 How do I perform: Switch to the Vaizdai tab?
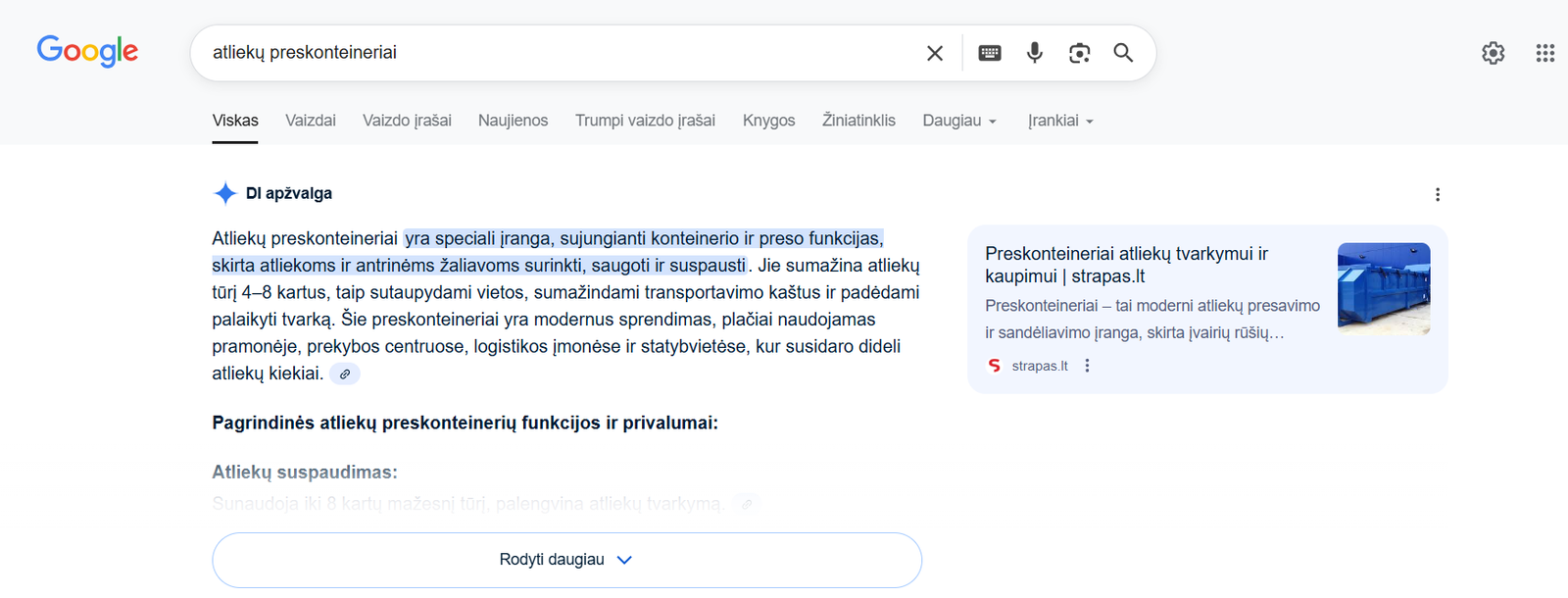[x=310, y=121]
